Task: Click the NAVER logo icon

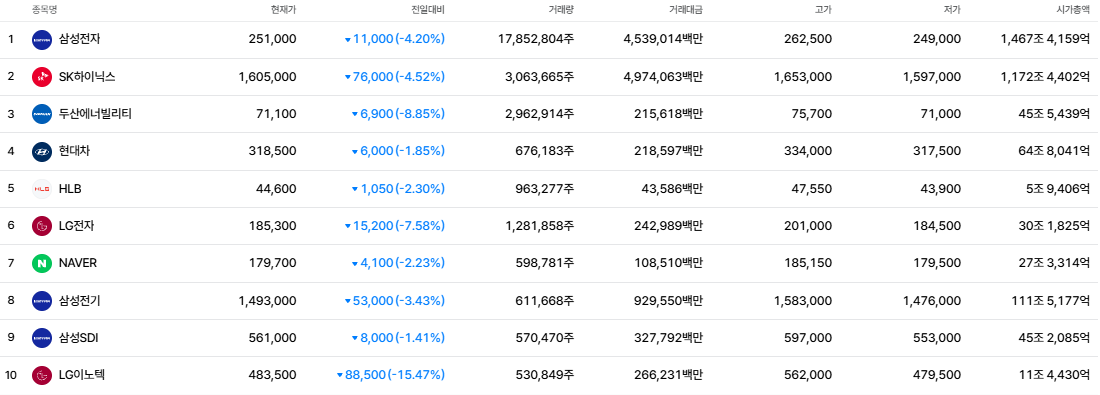Action: coord(42,263)
